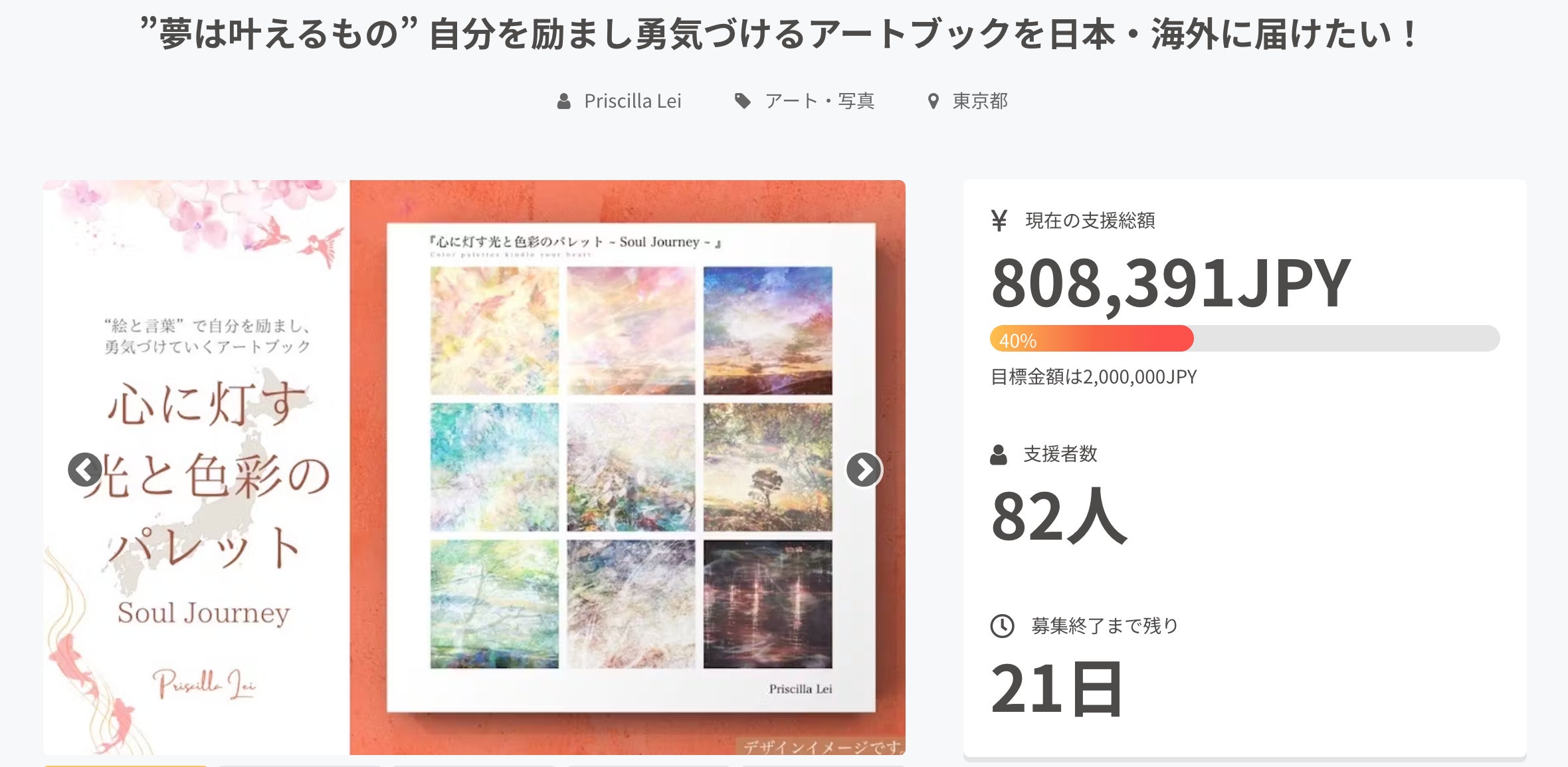This screenshot has width=1568, height=767.
Task: Click the project title heading text
Action: [779, 35]
